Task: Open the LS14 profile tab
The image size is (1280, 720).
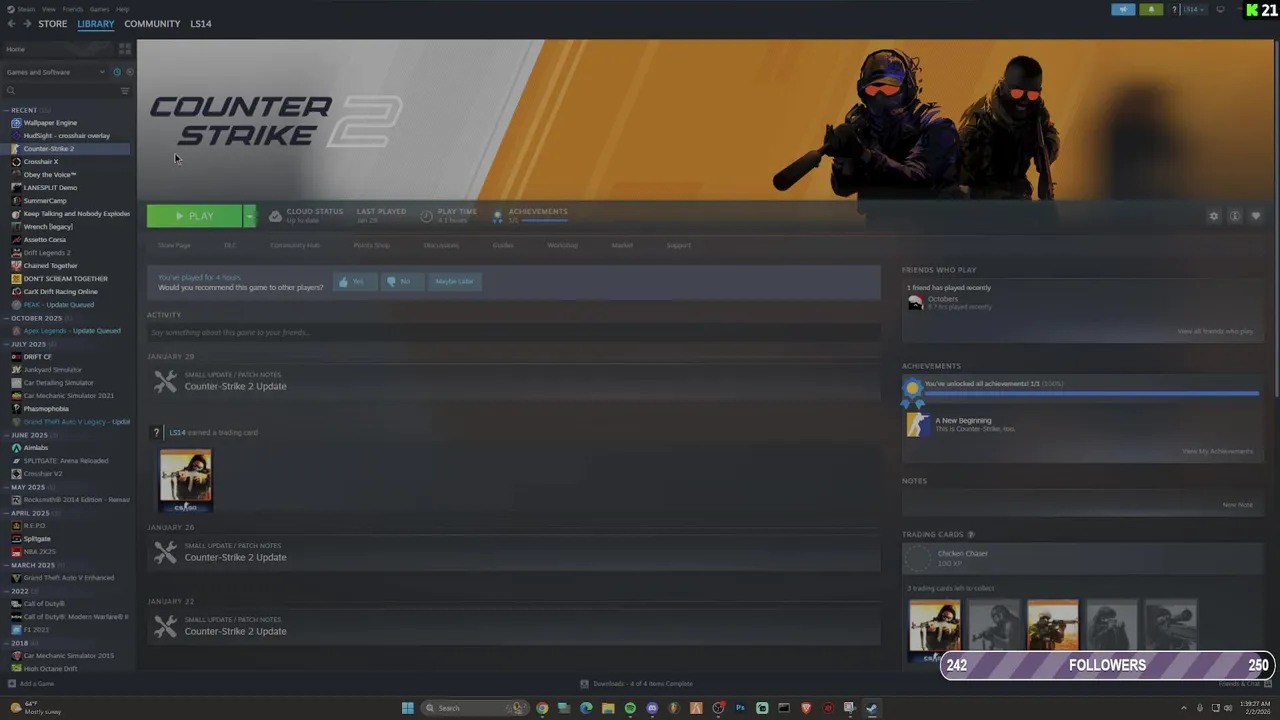Action: (x=201, y=23)
